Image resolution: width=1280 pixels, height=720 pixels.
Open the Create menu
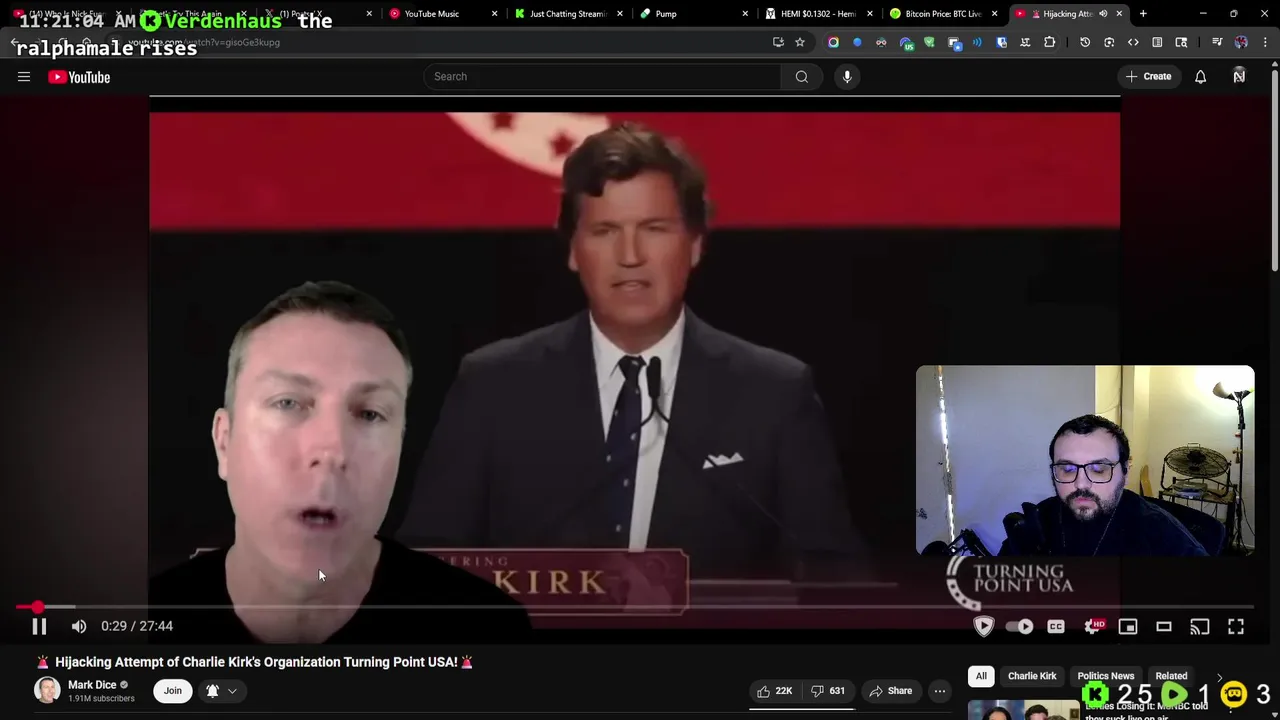[x=1148, y=77]
